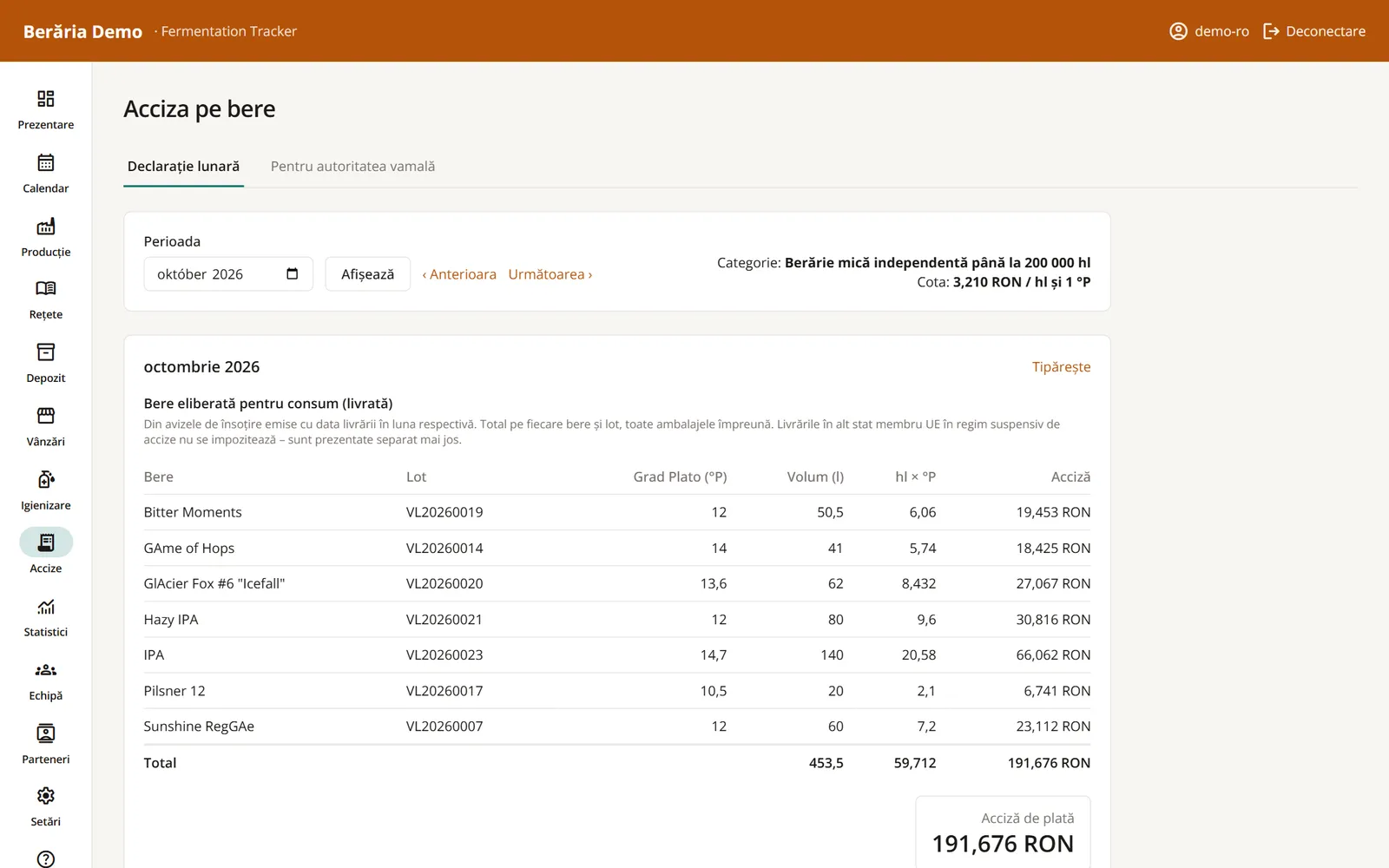
Task: Click the 66,062 RON excise value
Action: pyautogui.click(x=1053, y=655)
